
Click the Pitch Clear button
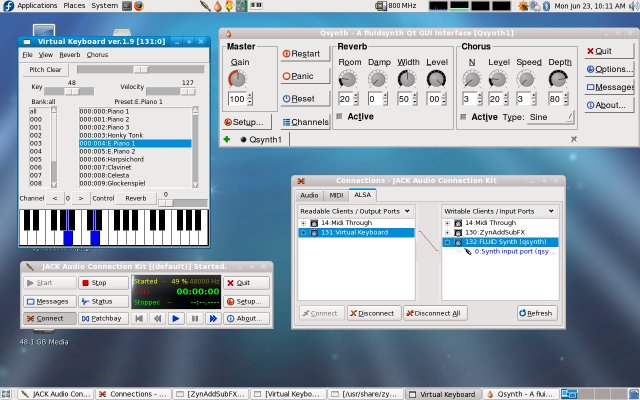point(45,69)
